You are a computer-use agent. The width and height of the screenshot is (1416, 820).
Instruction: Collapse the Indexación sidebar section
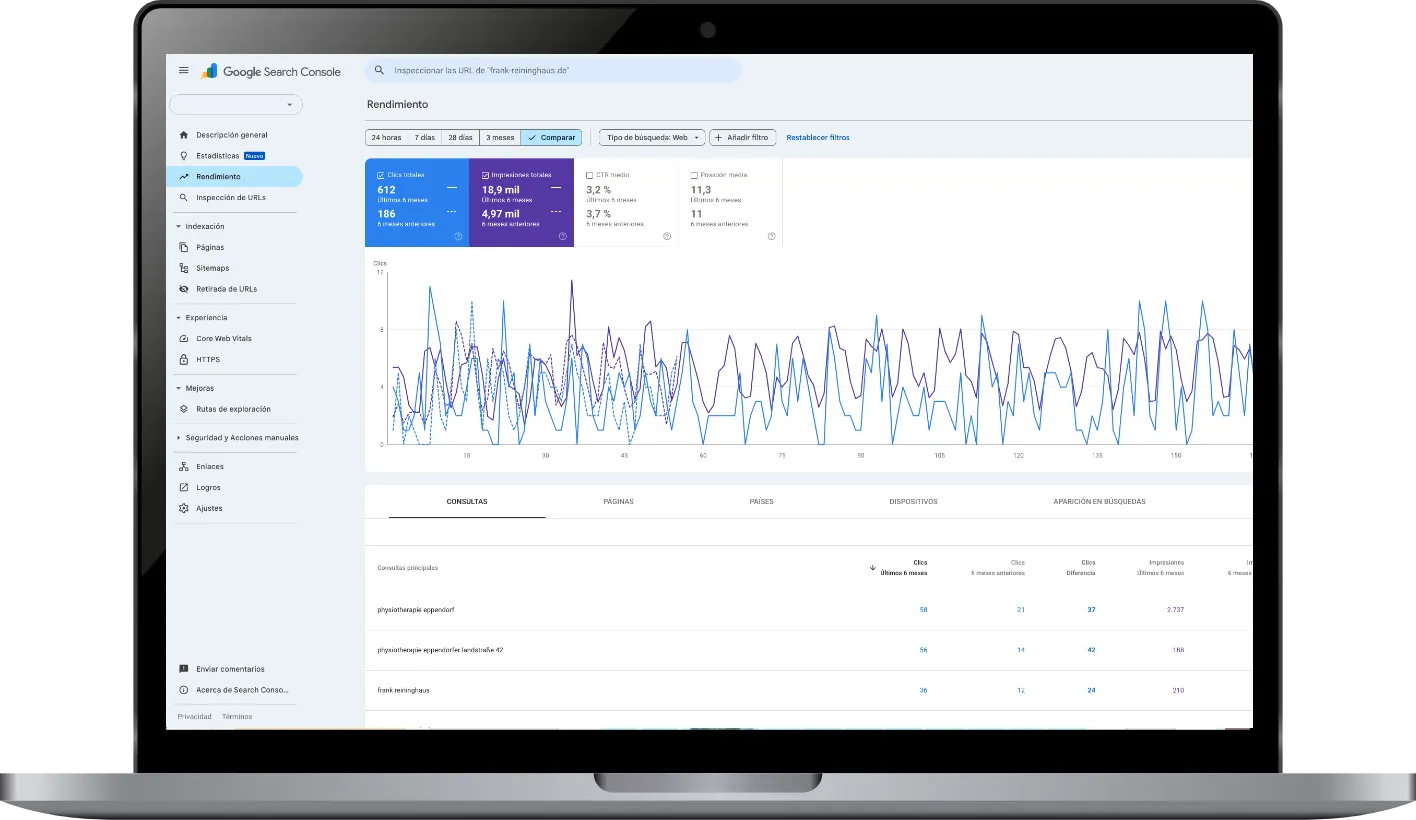click(x=179, y=227)
